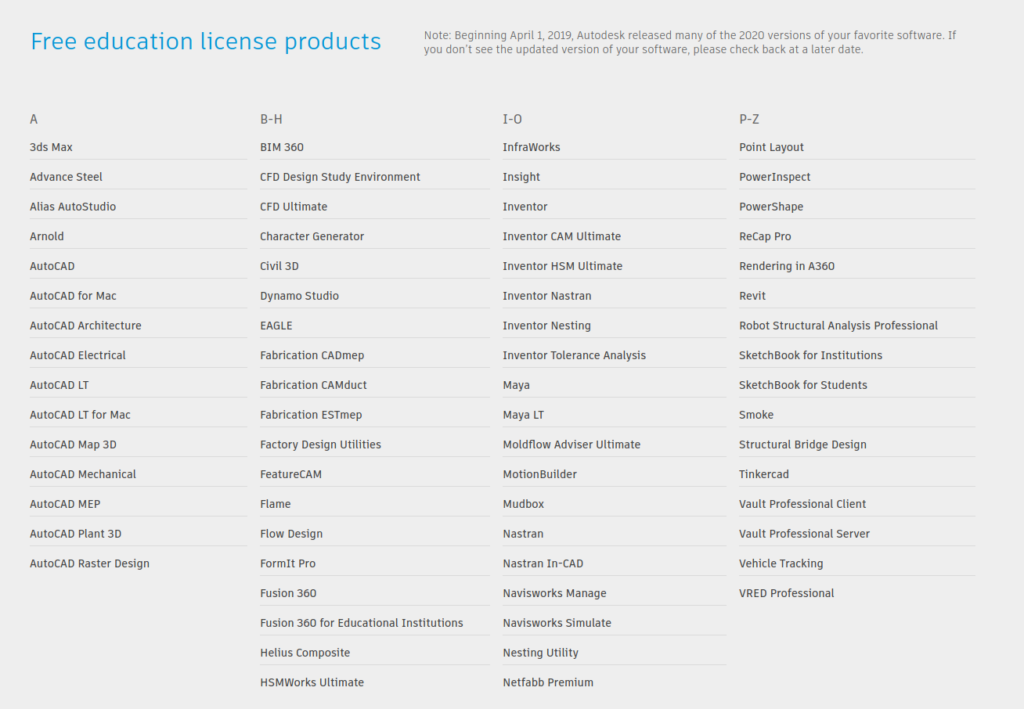1024x709 pixels.
Task: Click the Insight link
Action: (521, 177)
